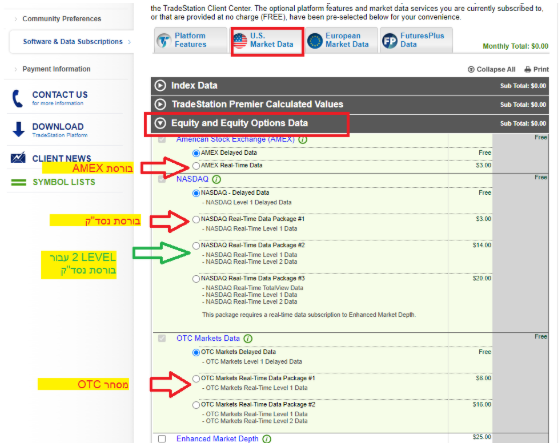560x443 pixels.
Task: Open Community Preferences in sidebar
Action: tap(62, 19)
